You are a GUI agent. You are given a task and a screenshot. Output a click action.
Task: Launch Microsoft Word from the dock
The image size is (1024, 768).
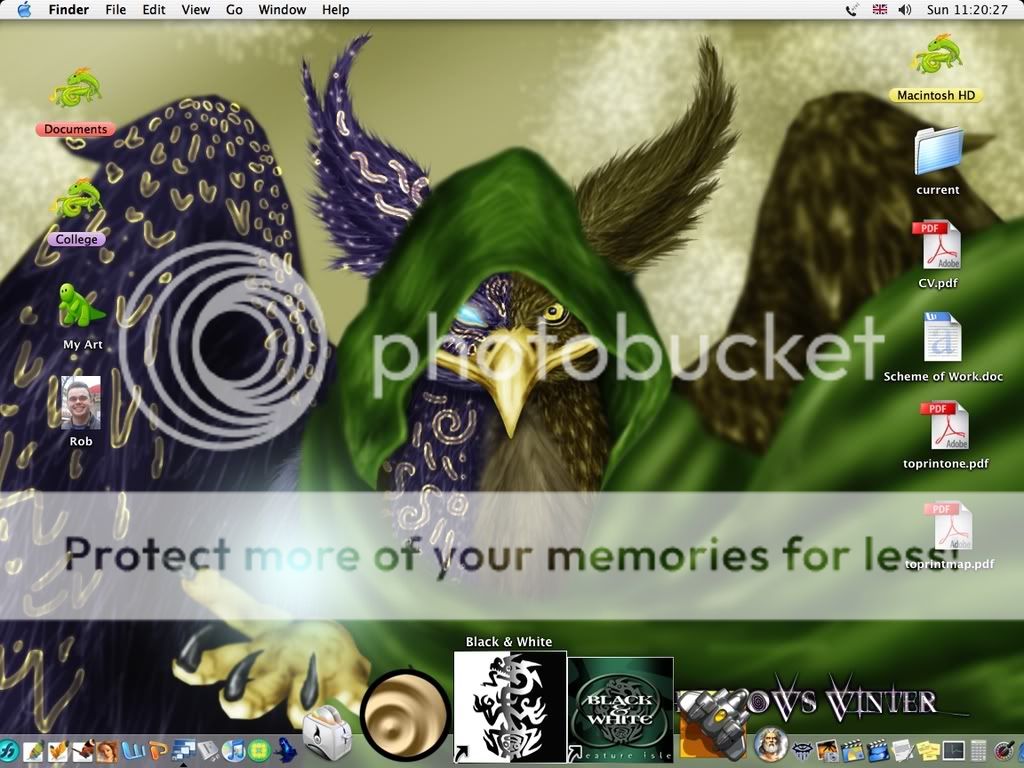[x=134, y=750]
